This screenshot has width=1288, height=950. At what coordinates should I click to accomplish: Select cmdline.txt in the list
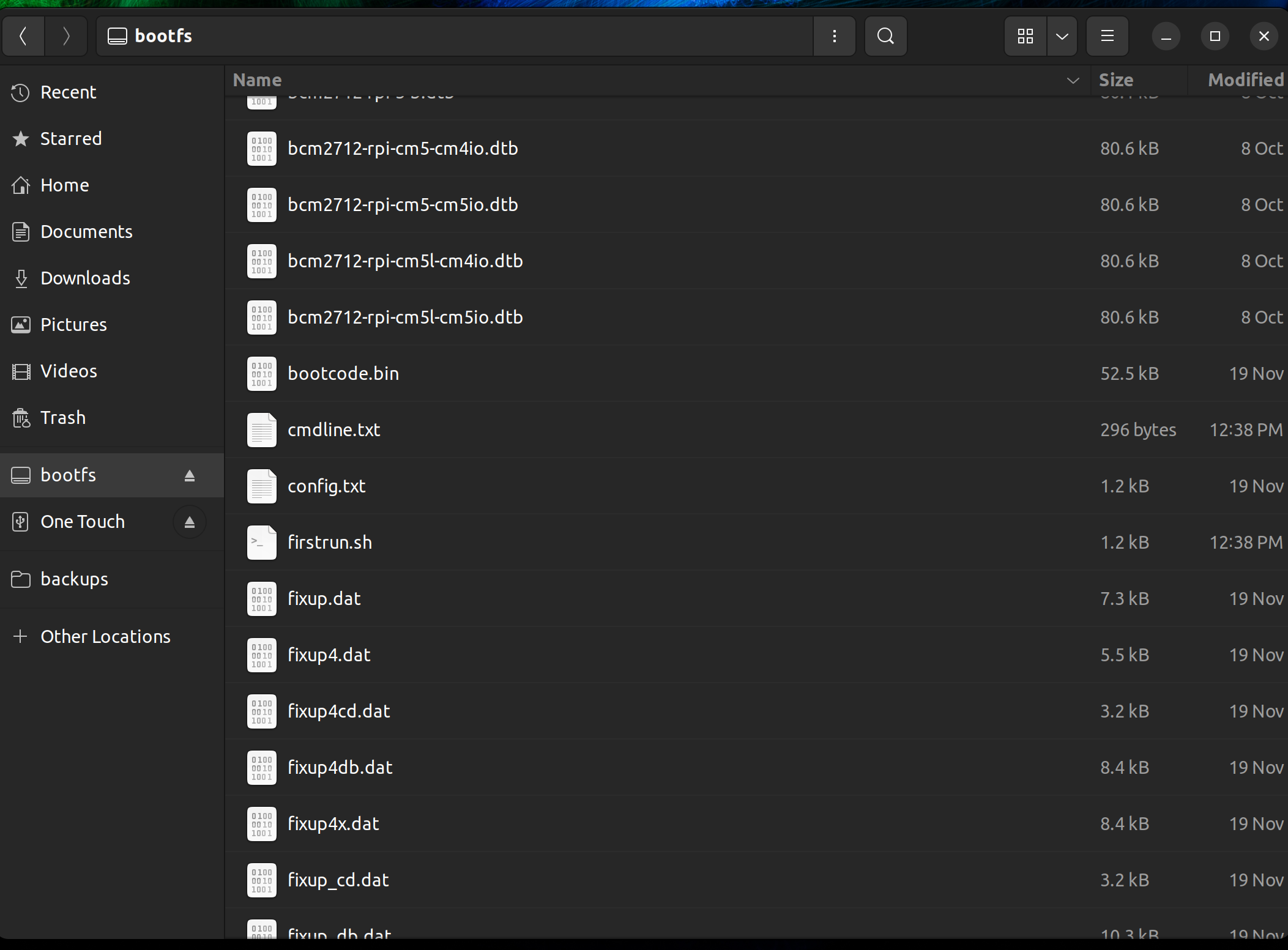[x=333, y=430]
